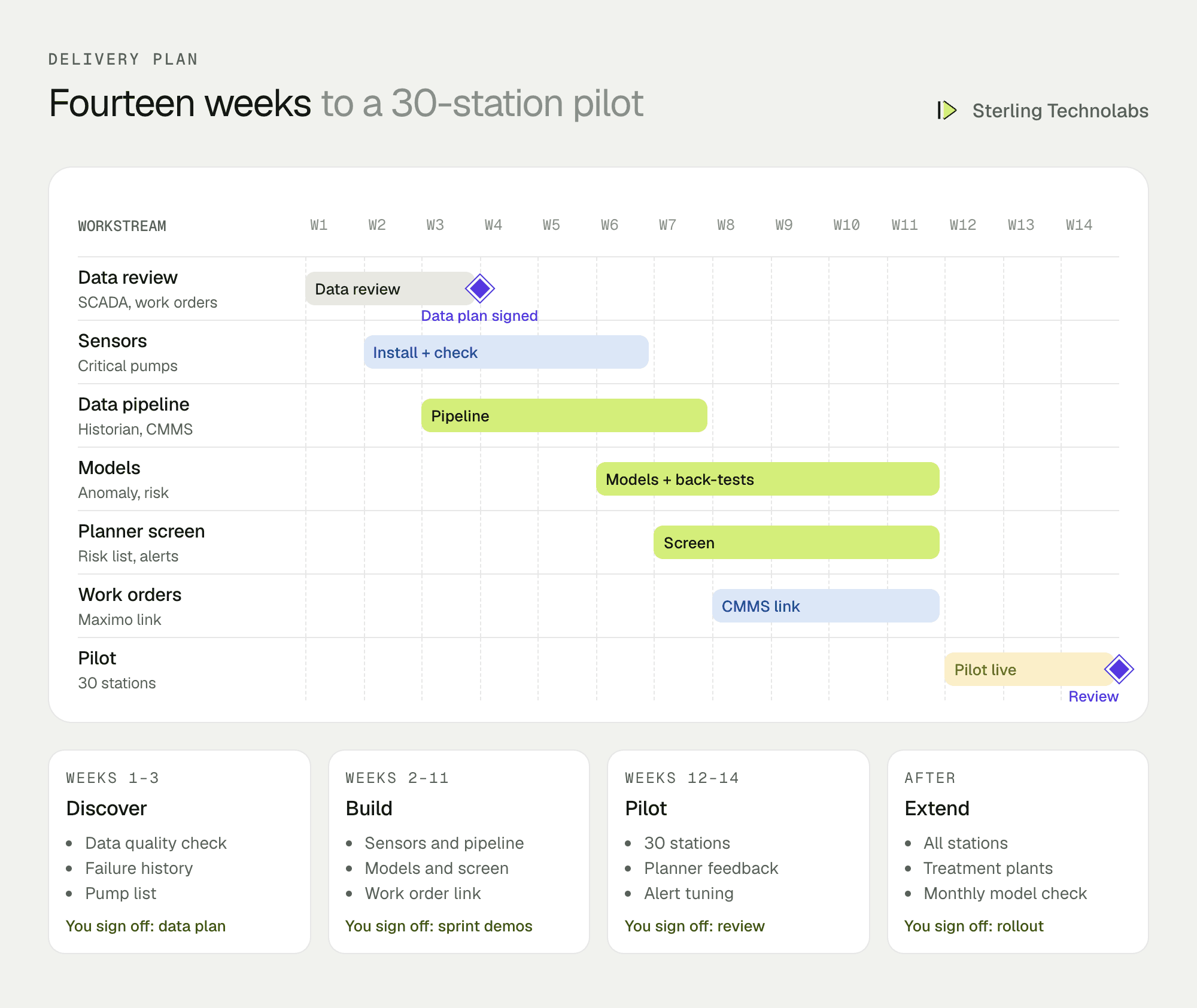The image size is (1197, 1008).
Task: Click the Discover card heading
Action: point(107,808)
